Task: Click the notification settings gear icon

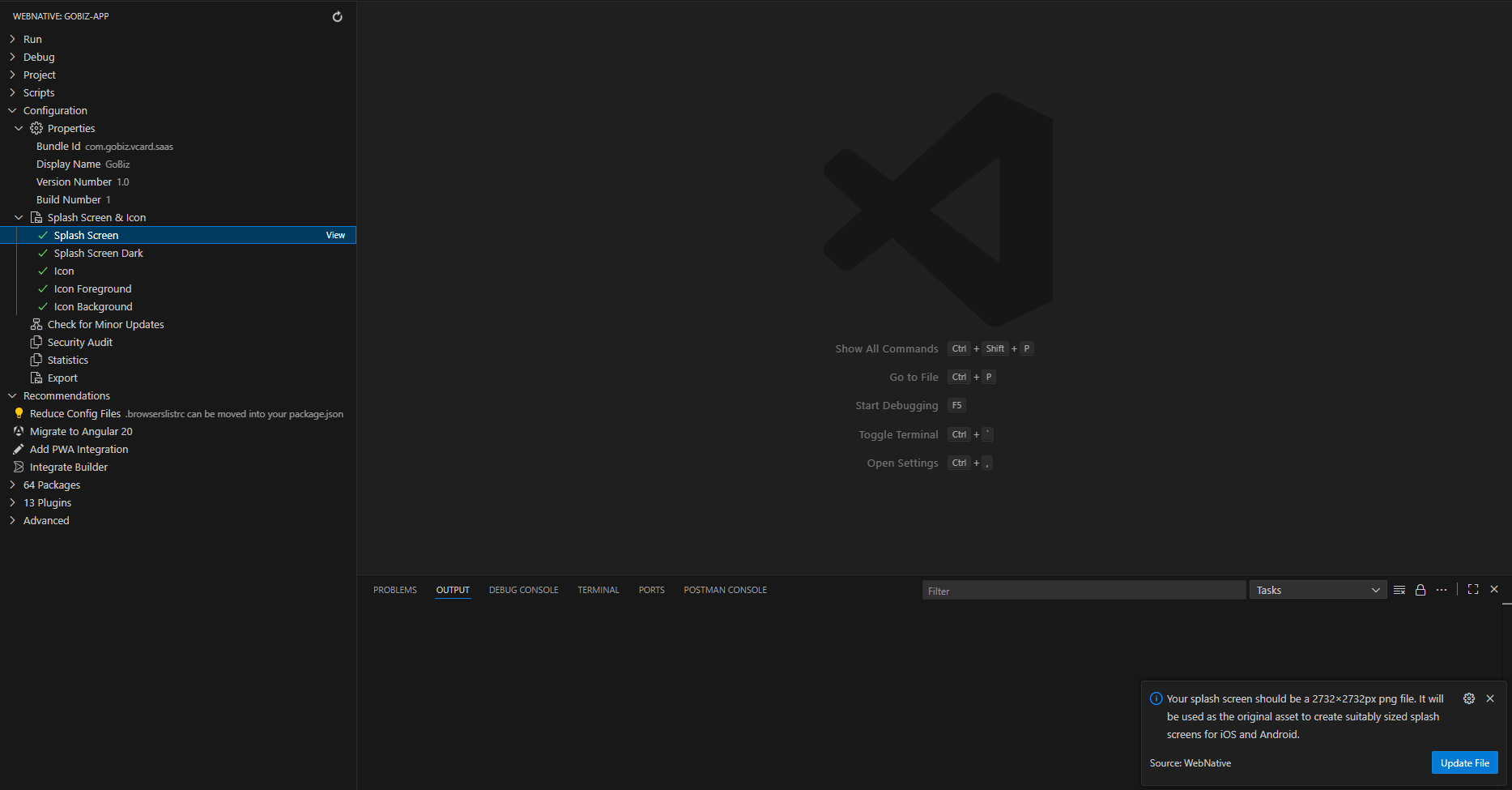Action: click(x=1468, y=698)
